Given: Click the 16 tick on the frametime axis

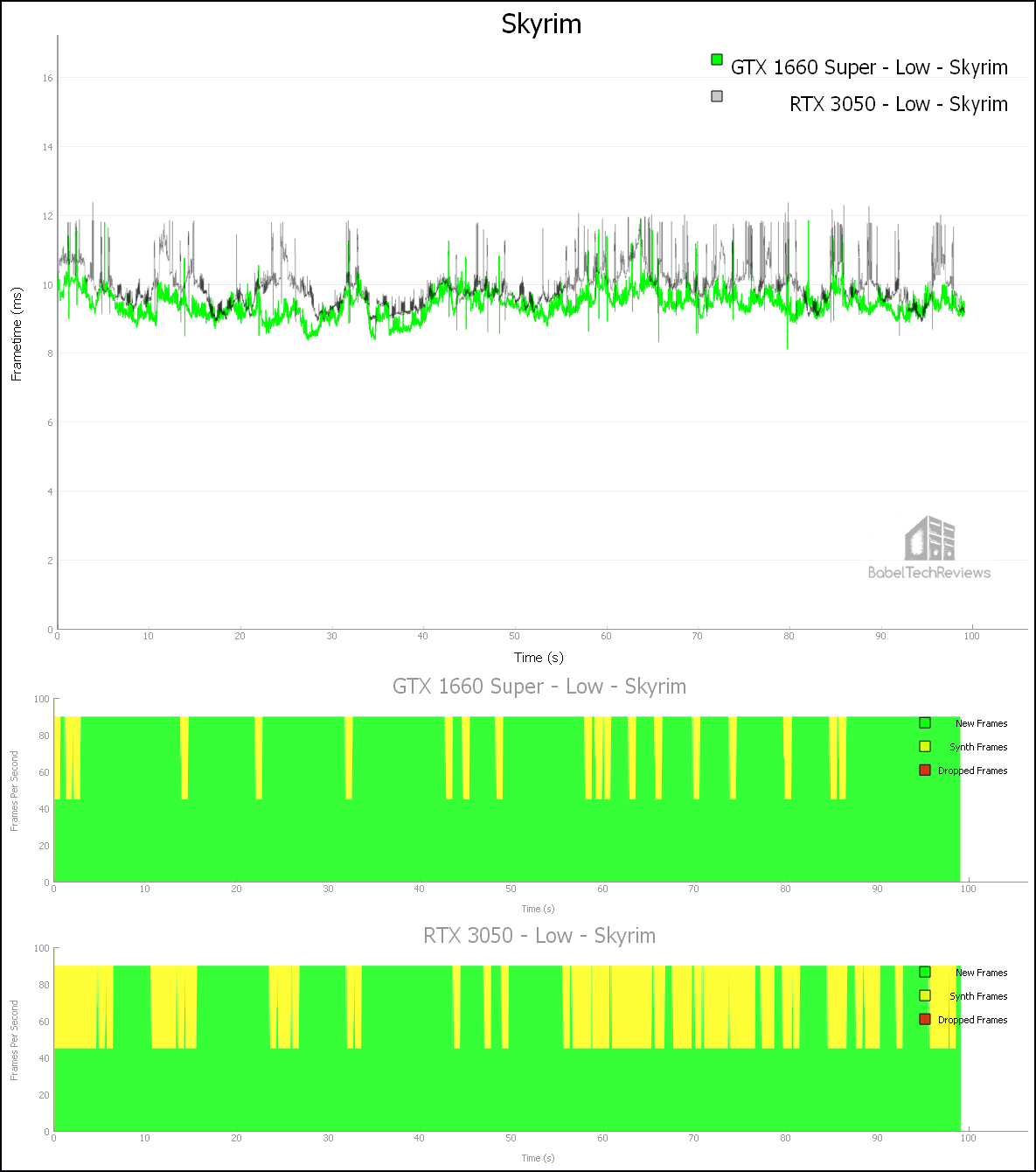Looking at the screenshot, I should (47, 78).
